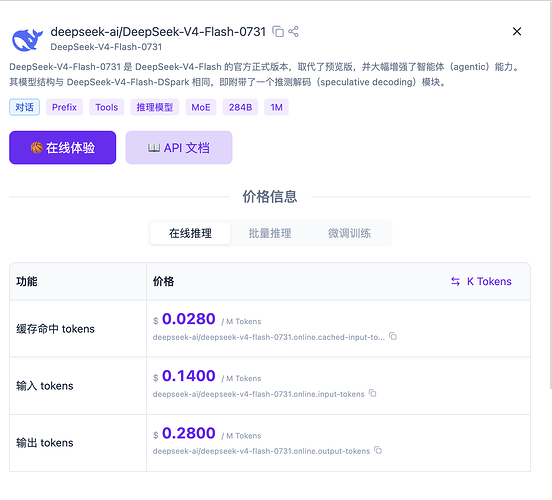Copy the online.input-tokens price identifier
This screenshot has height=500, width=552.
(x=372, y=393)
